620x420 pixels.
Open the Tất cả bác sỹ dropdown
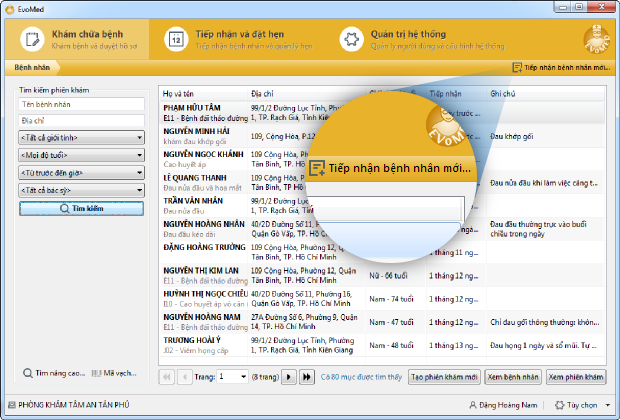point(81,190)
